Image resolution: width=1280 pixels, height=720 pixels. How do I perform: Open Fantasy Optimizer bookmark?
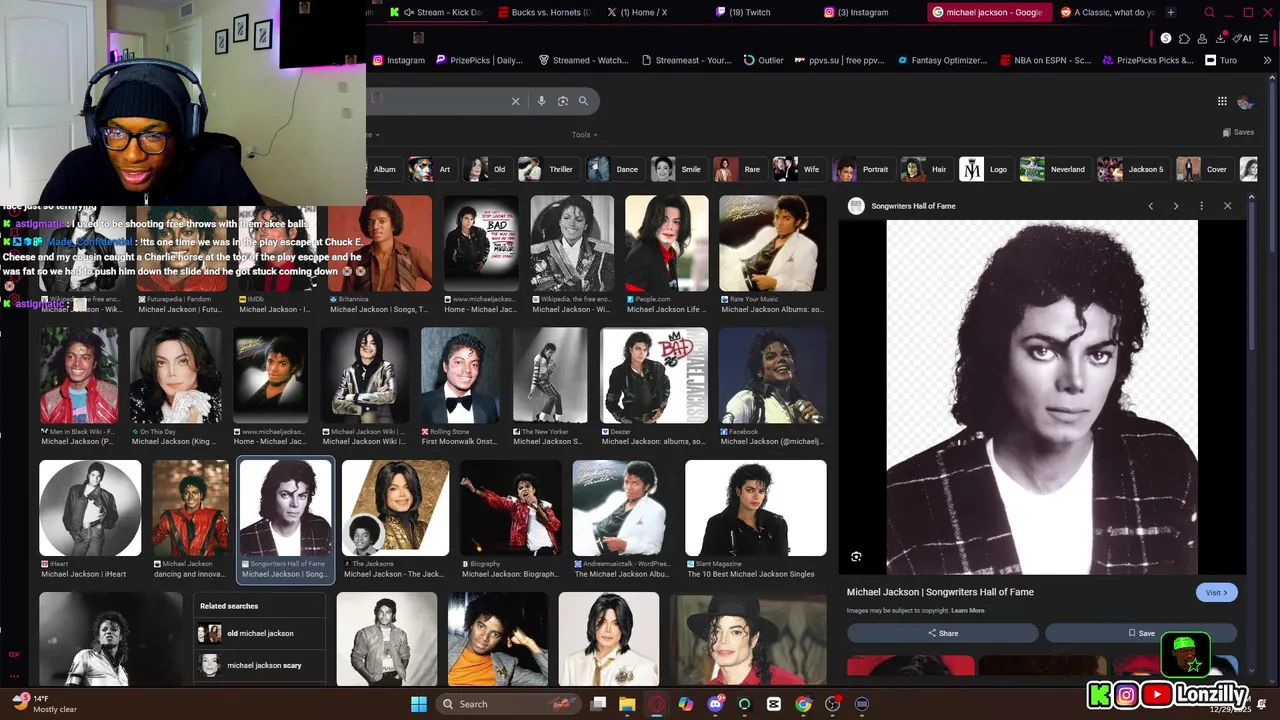click(x=942, y=60)
